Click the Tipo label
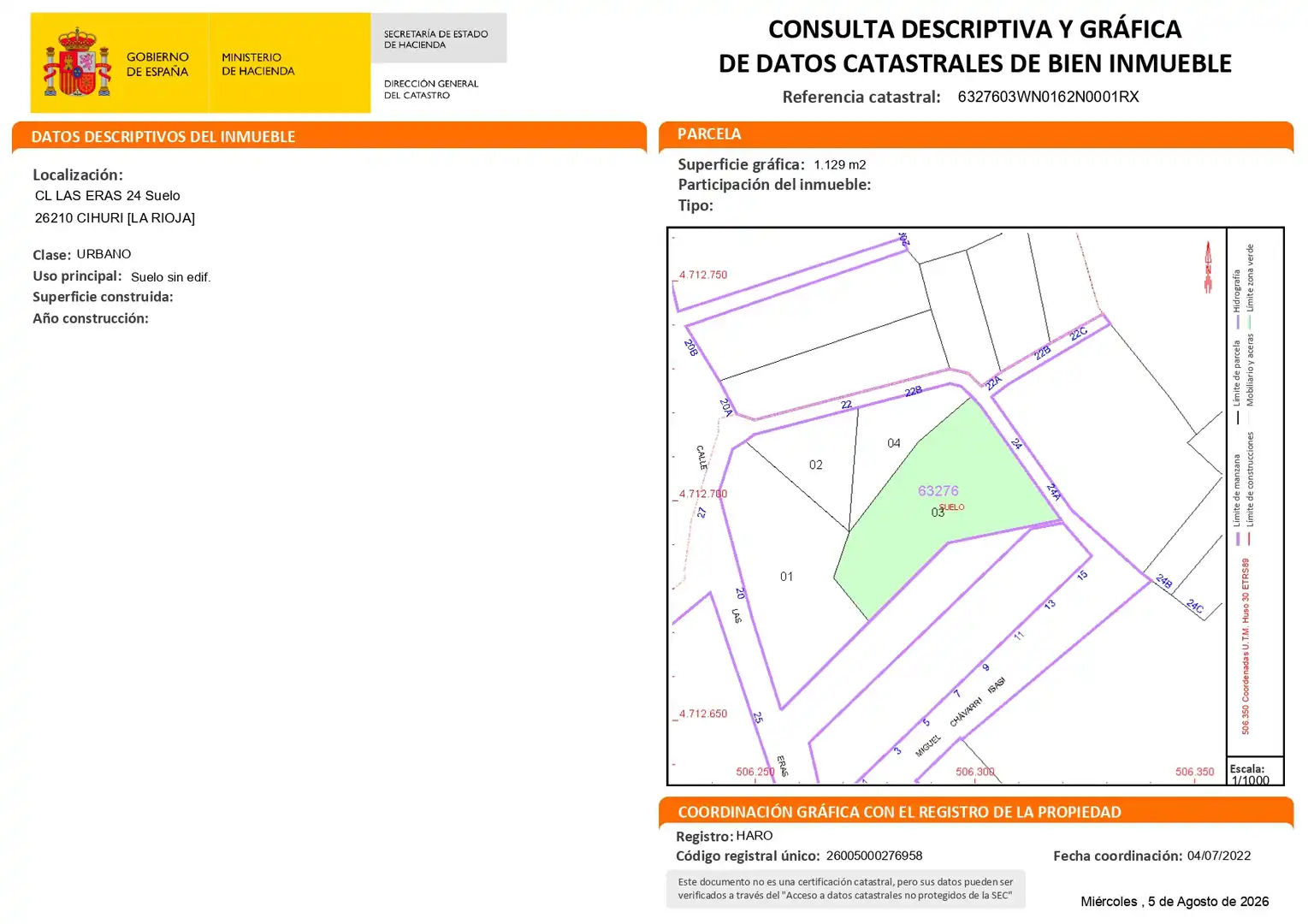The width and height of the screenshot is (1308, 924). click(695, 205)
